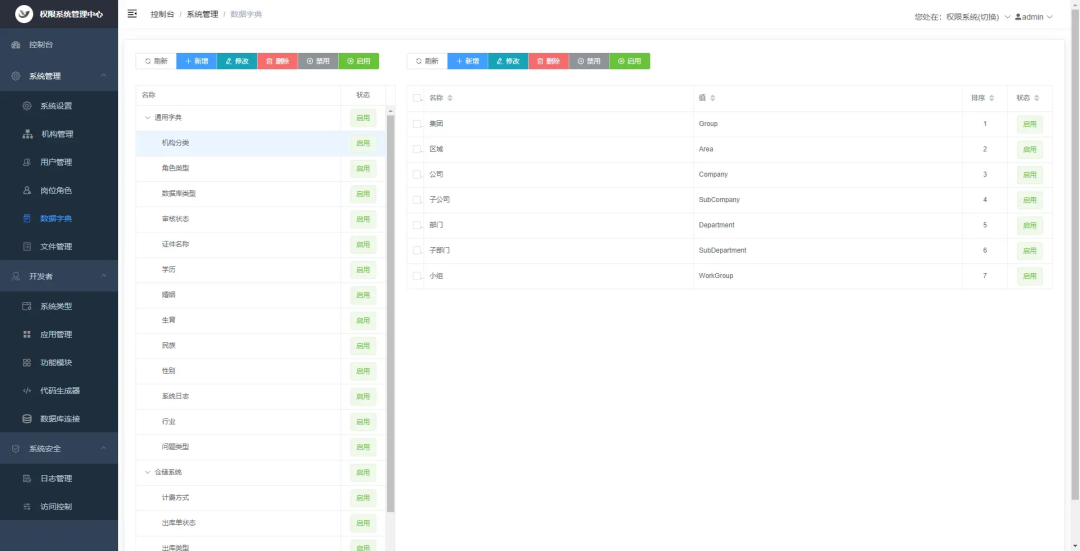
Task: Click 禁用 button above the dictionary tree
Action: click(x=318, y=61)
